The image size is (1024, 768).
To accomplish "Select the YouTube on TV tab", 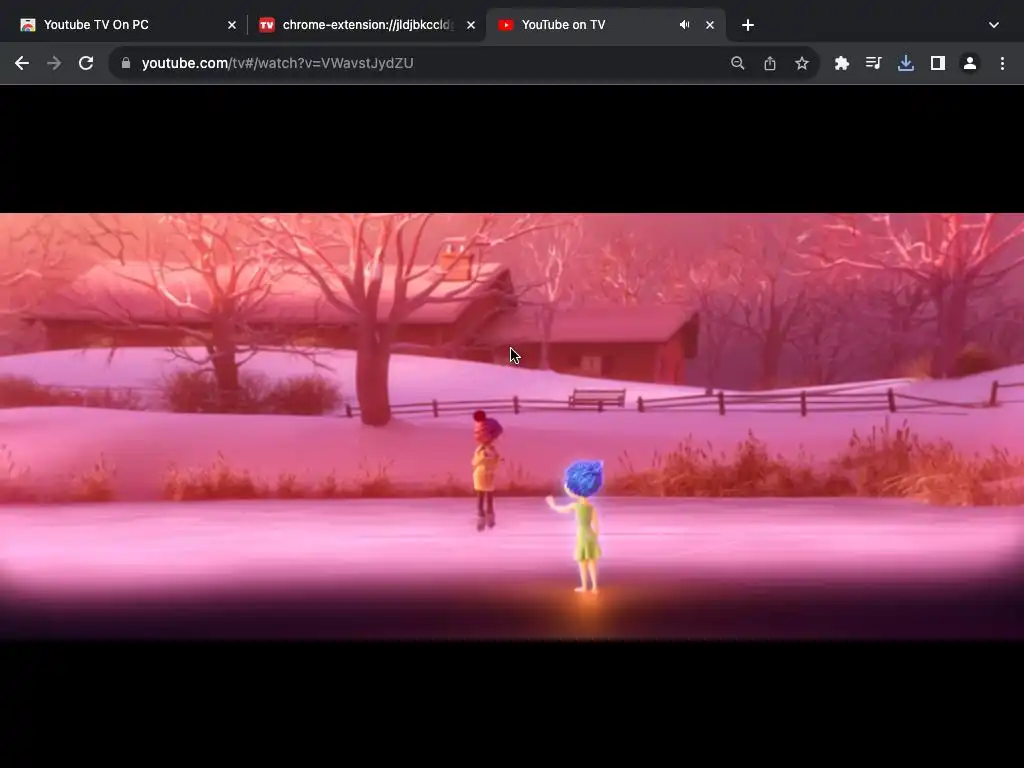I will coord(606,25).
